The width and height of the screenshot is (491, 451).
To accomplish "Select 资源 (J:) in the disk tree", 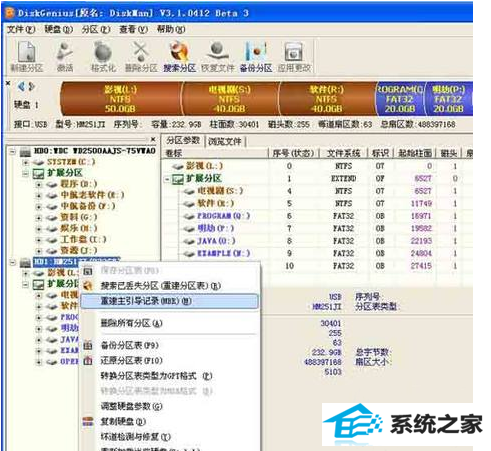I will [79, 250].
